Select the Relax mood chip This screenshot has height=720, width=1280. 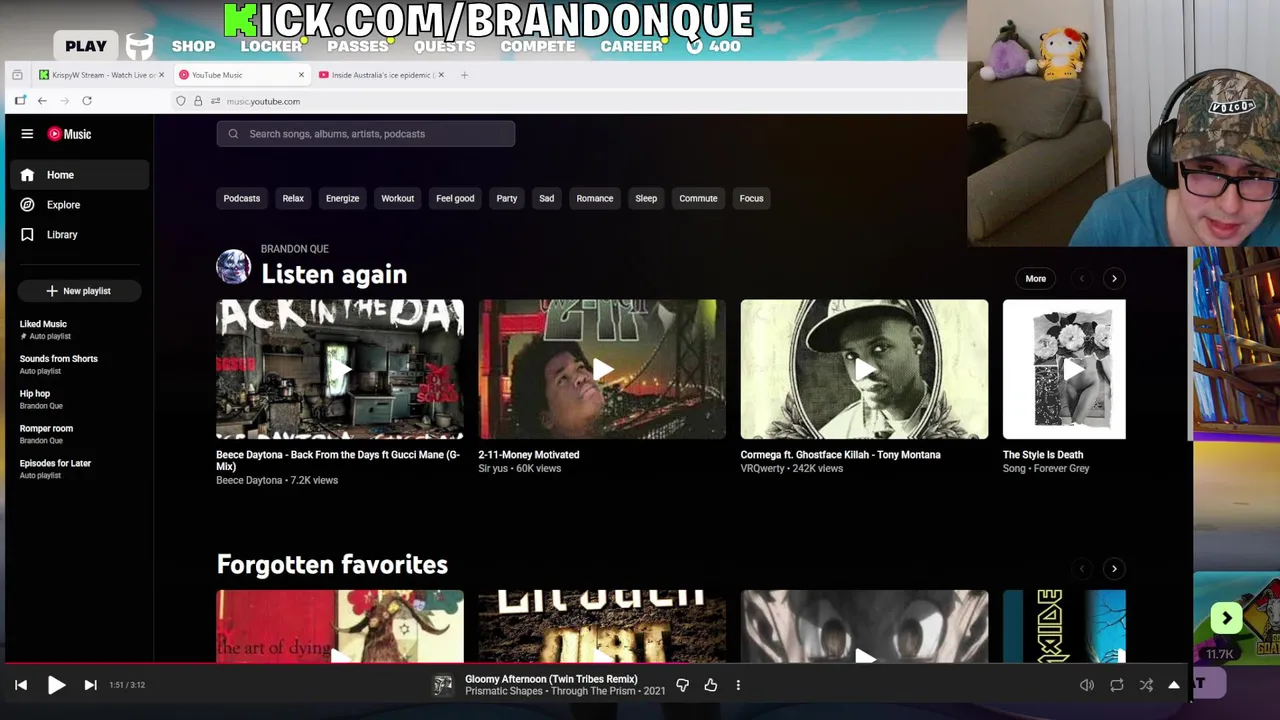[x=293, y=198]
